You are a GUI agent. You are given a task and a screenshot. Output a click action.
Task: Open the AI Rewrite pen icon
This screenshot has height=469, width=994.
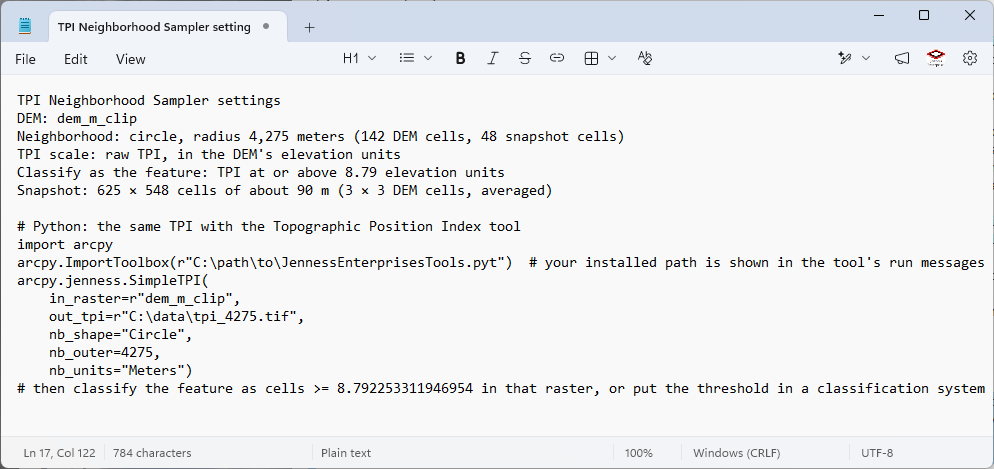point(844,58)
